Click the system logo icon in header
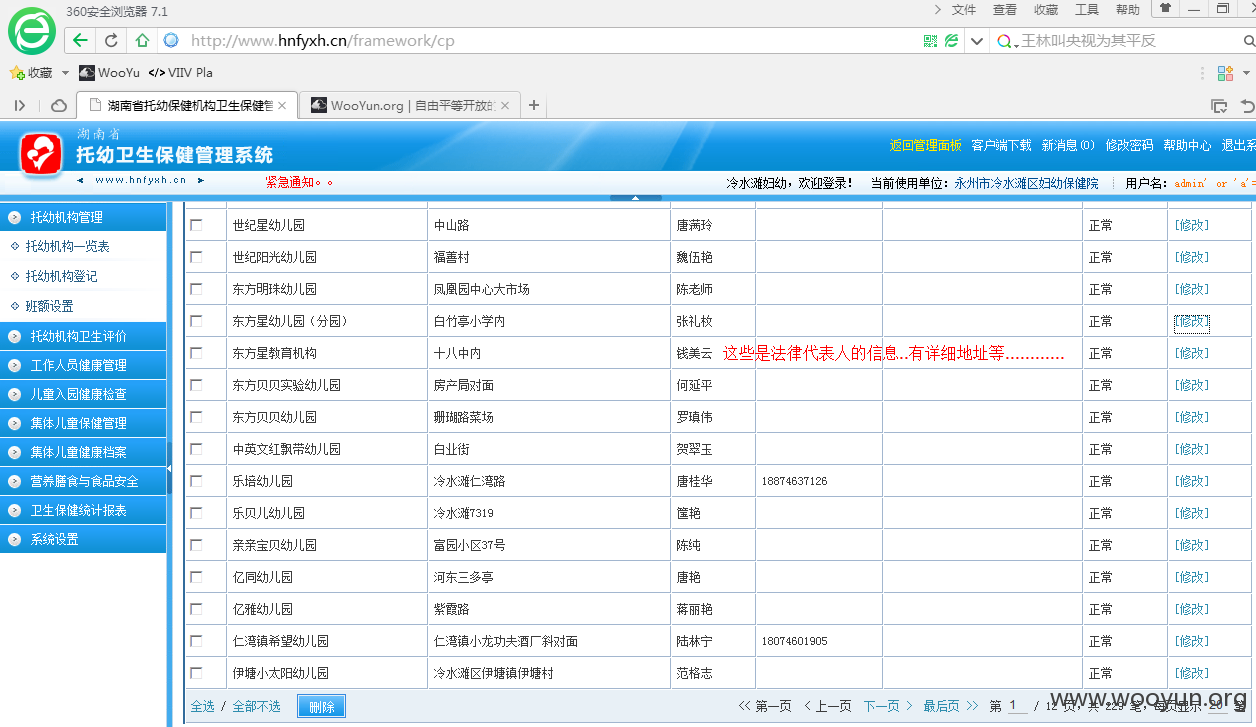The width and height of the screenshot is (1256, 727). [41, 153]
